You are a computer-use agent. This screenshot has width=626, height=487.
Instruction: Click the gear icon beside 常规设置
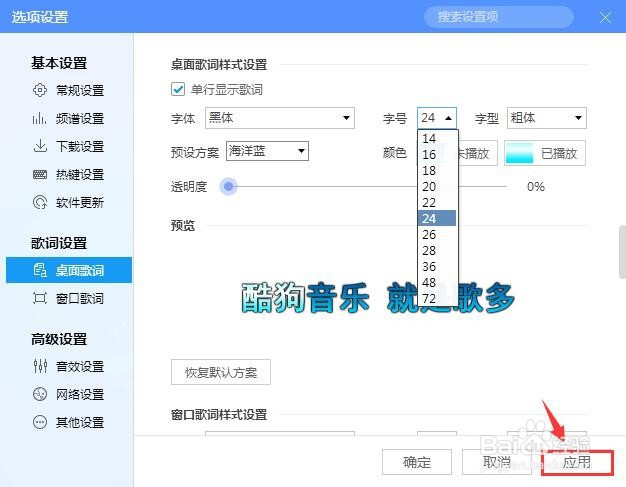40,90
